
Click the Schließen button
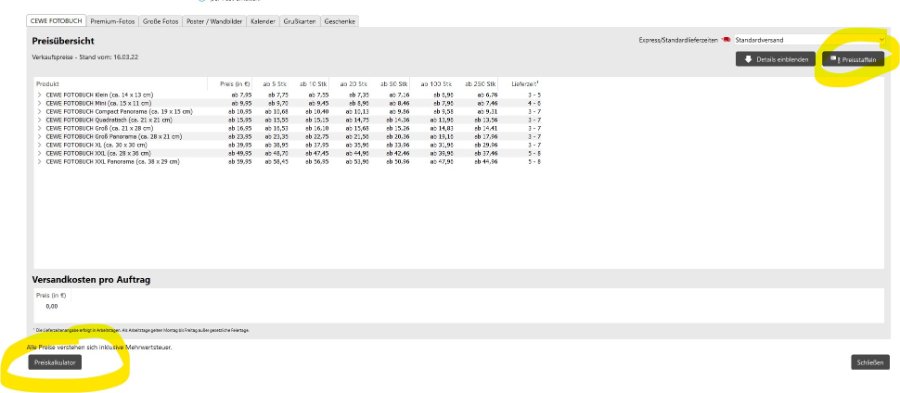point(870,362)
